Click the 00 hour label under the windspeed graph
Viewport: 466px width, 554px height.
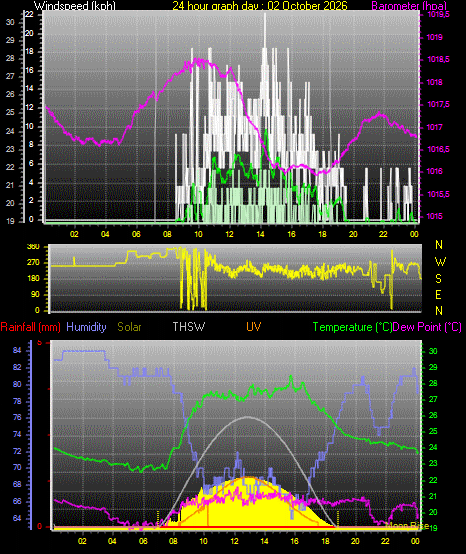coord(414,234)
